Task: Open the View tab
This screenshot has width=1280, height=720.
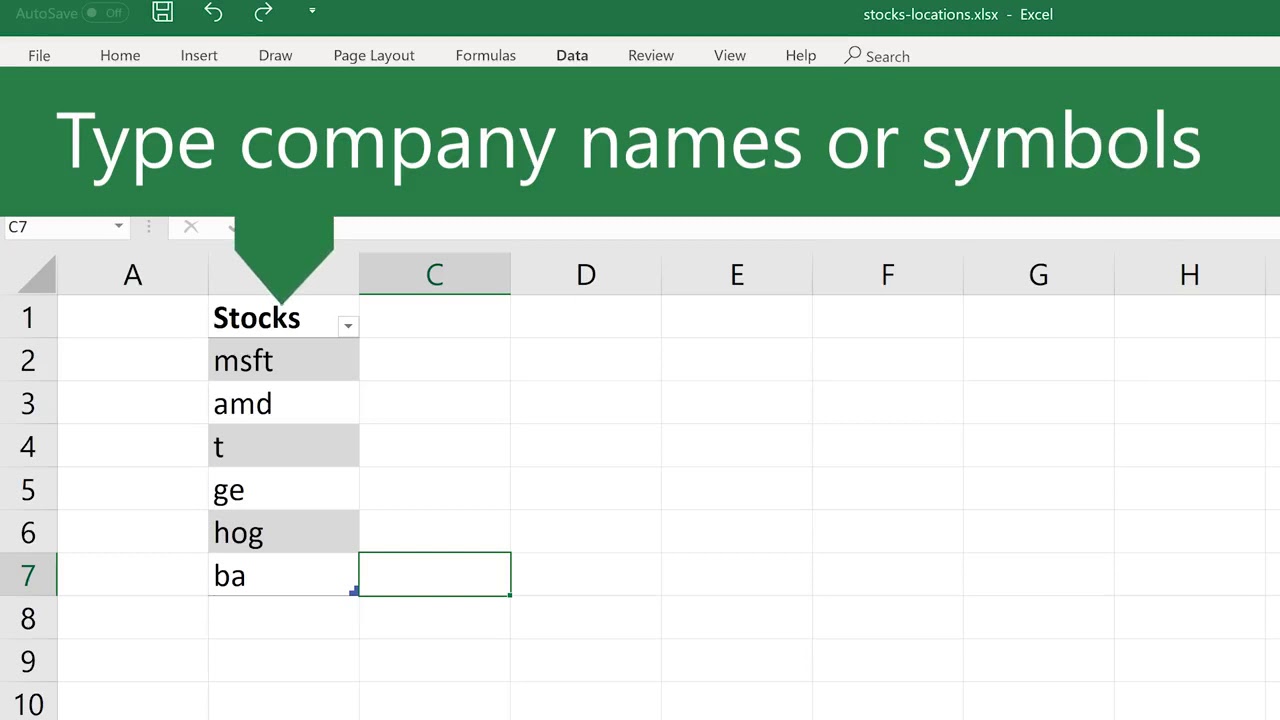Action: (730, 55)
